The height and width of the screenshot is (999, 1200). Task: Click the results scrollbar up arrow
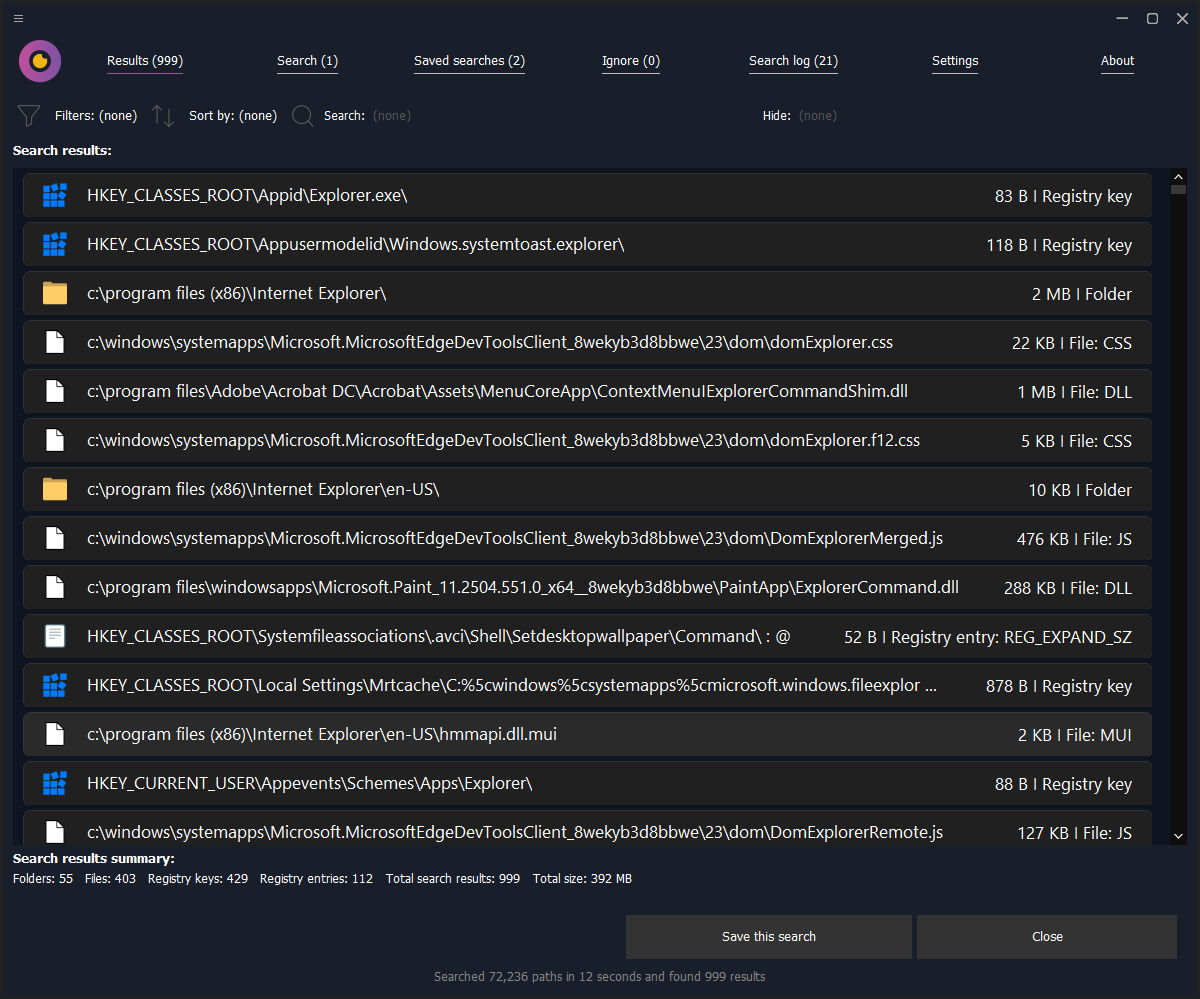pos(1178,176)
